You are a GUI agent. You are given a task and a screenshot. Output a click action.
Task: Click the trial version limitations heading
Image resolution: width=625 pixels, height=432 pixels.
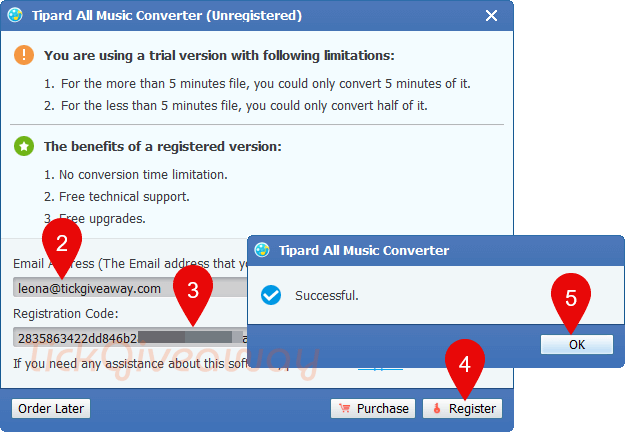219,55
